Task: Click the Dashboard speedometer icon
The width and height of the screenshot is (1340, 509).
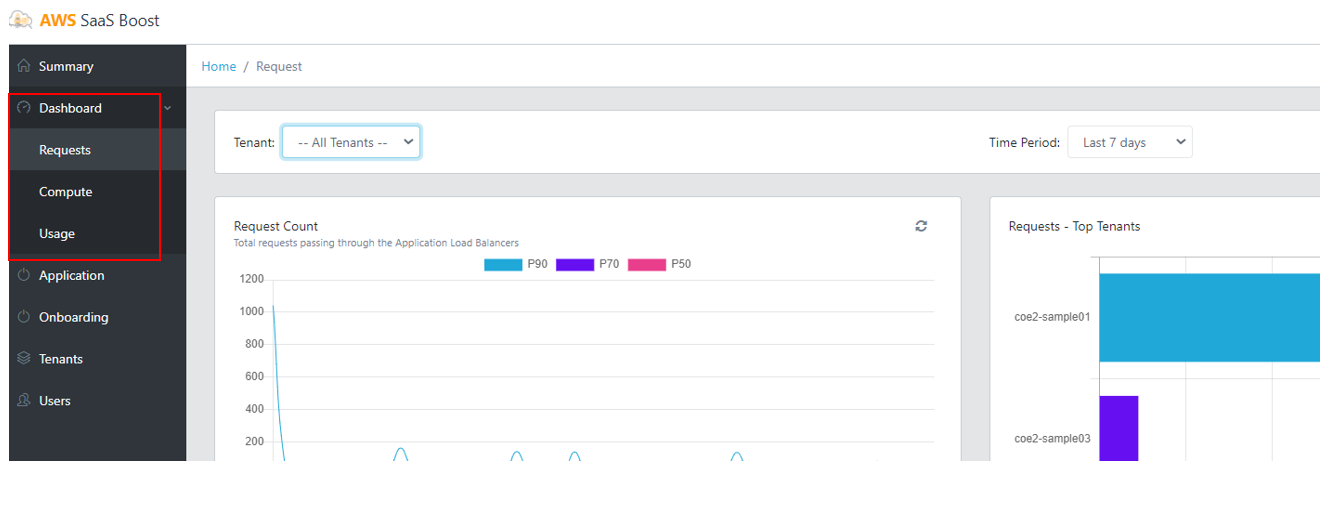Action: coord(24,108)
